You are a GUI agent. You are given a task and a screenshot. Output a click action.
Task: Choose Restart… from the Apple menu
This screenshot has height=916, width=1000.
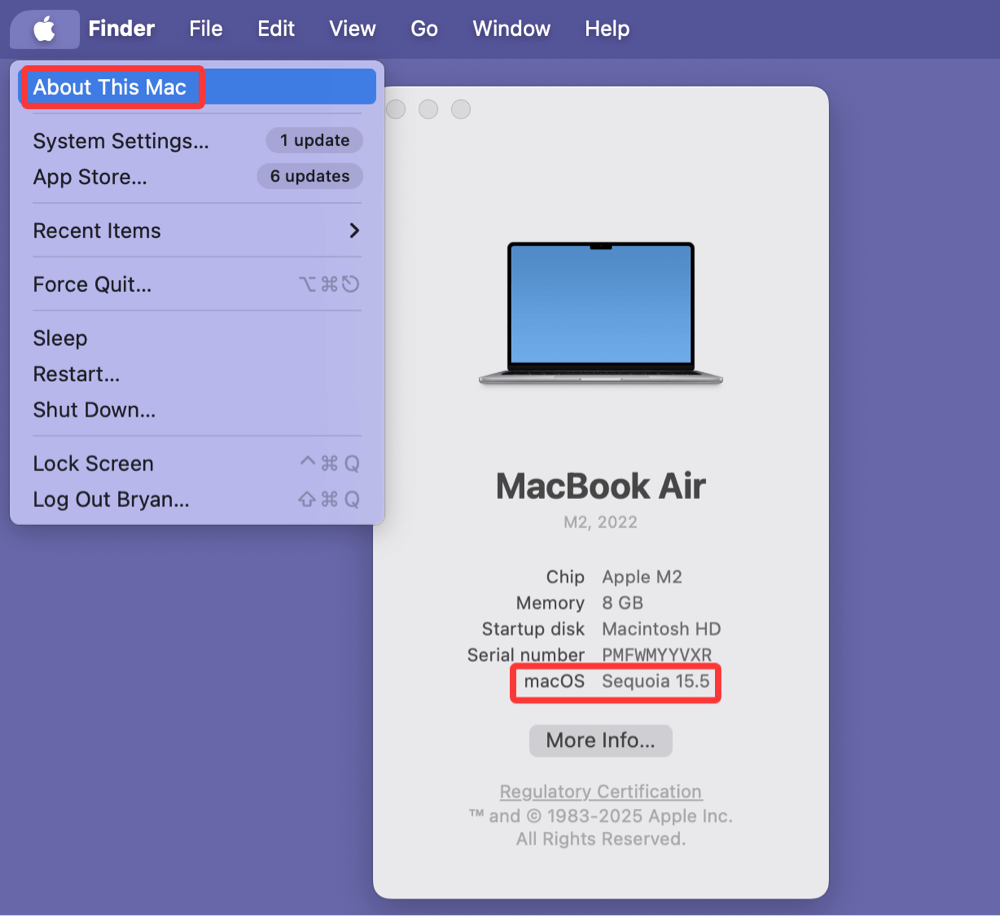pos(198,374)
